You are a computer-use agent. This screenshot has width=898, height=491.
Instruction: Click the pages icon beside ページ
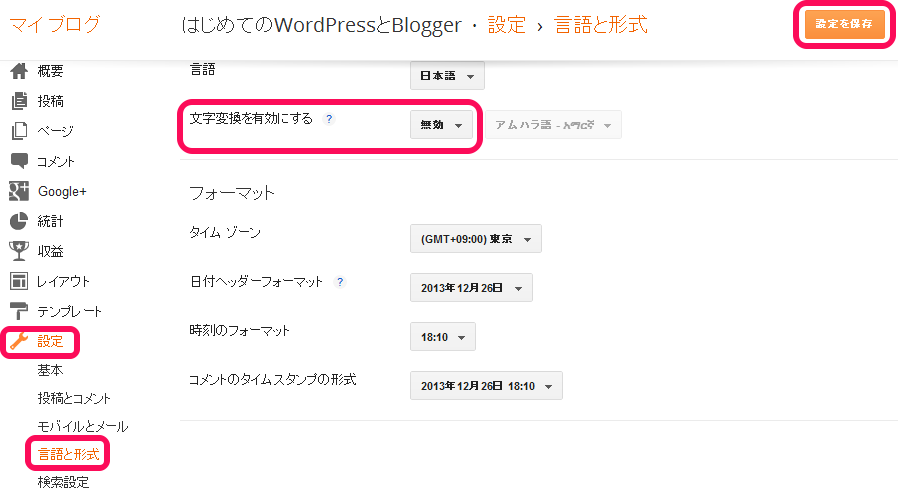coord(19,131)
